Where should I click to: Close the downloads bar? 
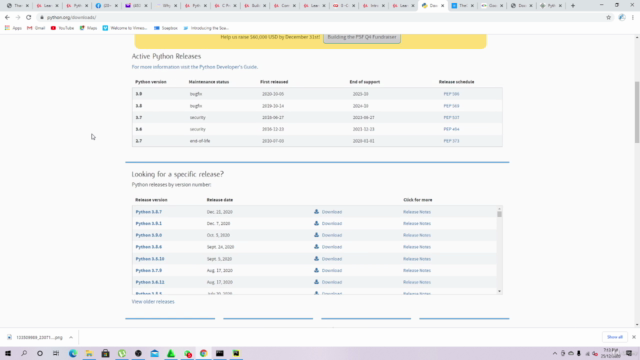tap(633, 337)
